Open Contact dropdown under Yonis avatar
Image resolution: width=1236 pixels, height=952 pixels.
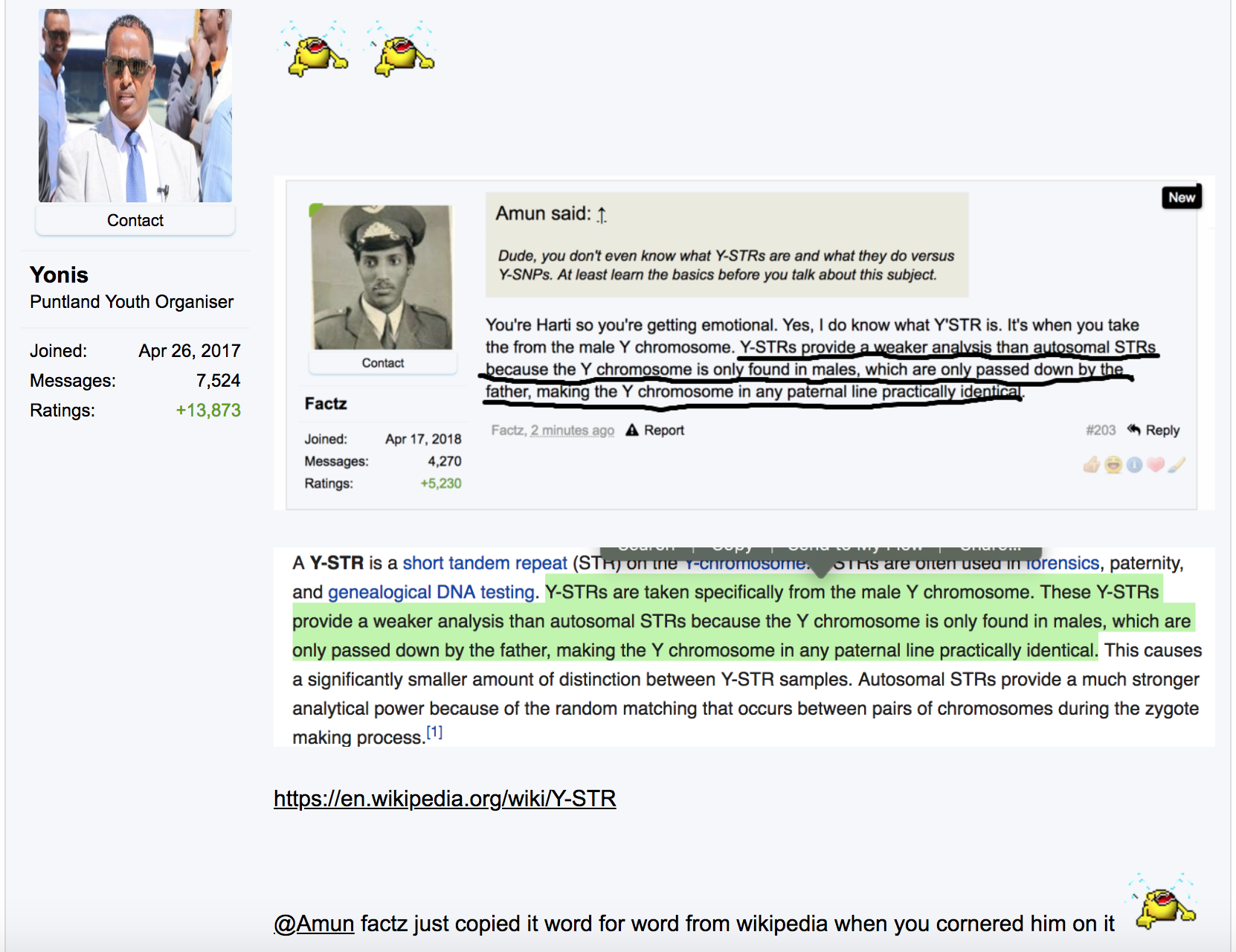click(x=135, y=220)
